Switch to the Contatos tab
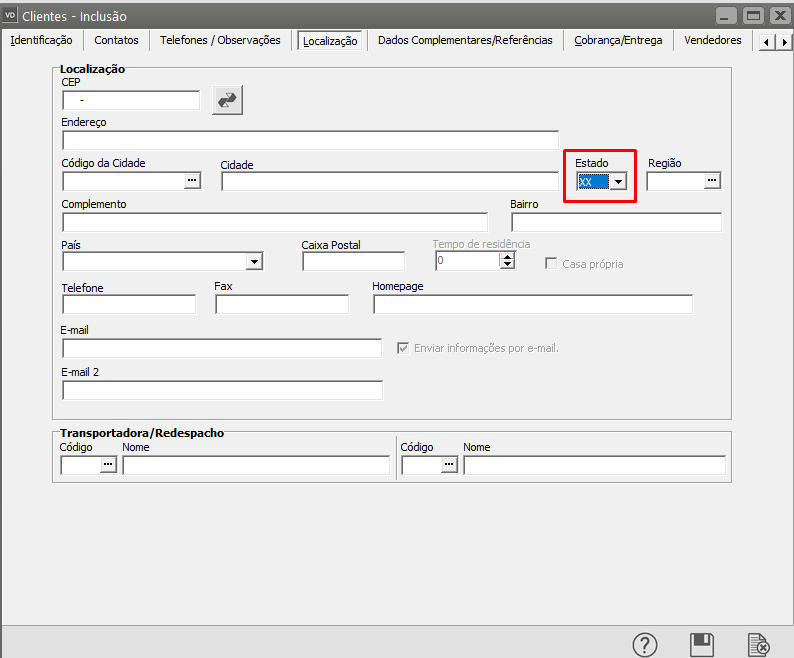 pyautogui.click(x=116, y=40)
